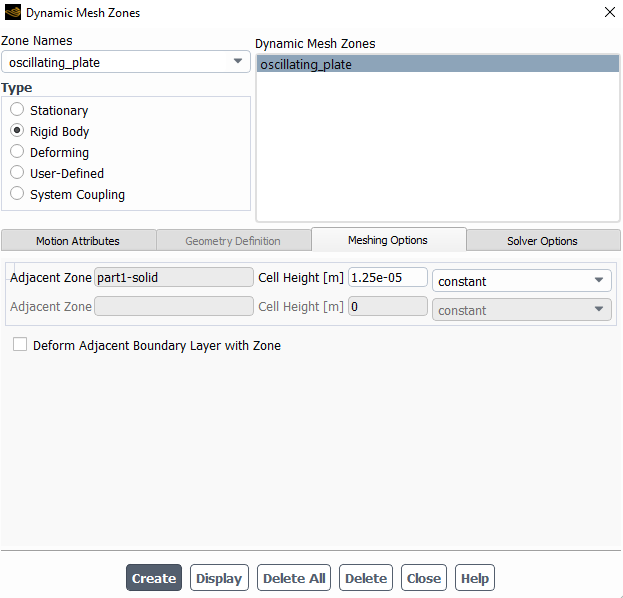The height and width of the screenshot is (598, 623).
Task: Click the Create button
Action: (x=154, y=578)
